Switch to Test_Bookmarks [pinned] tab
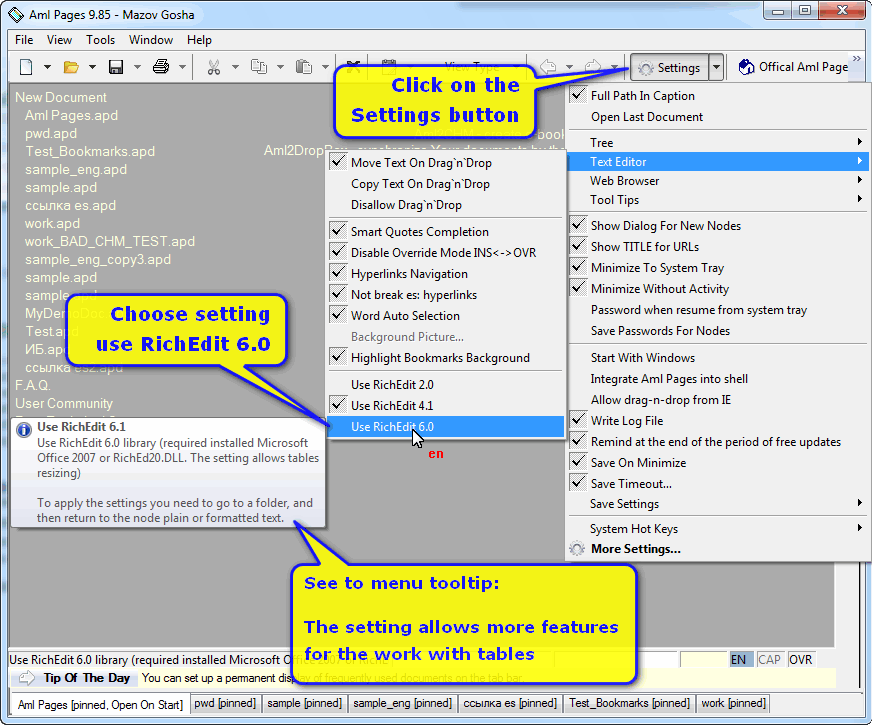This screenshot has height=725, width=872. (629, 703)
